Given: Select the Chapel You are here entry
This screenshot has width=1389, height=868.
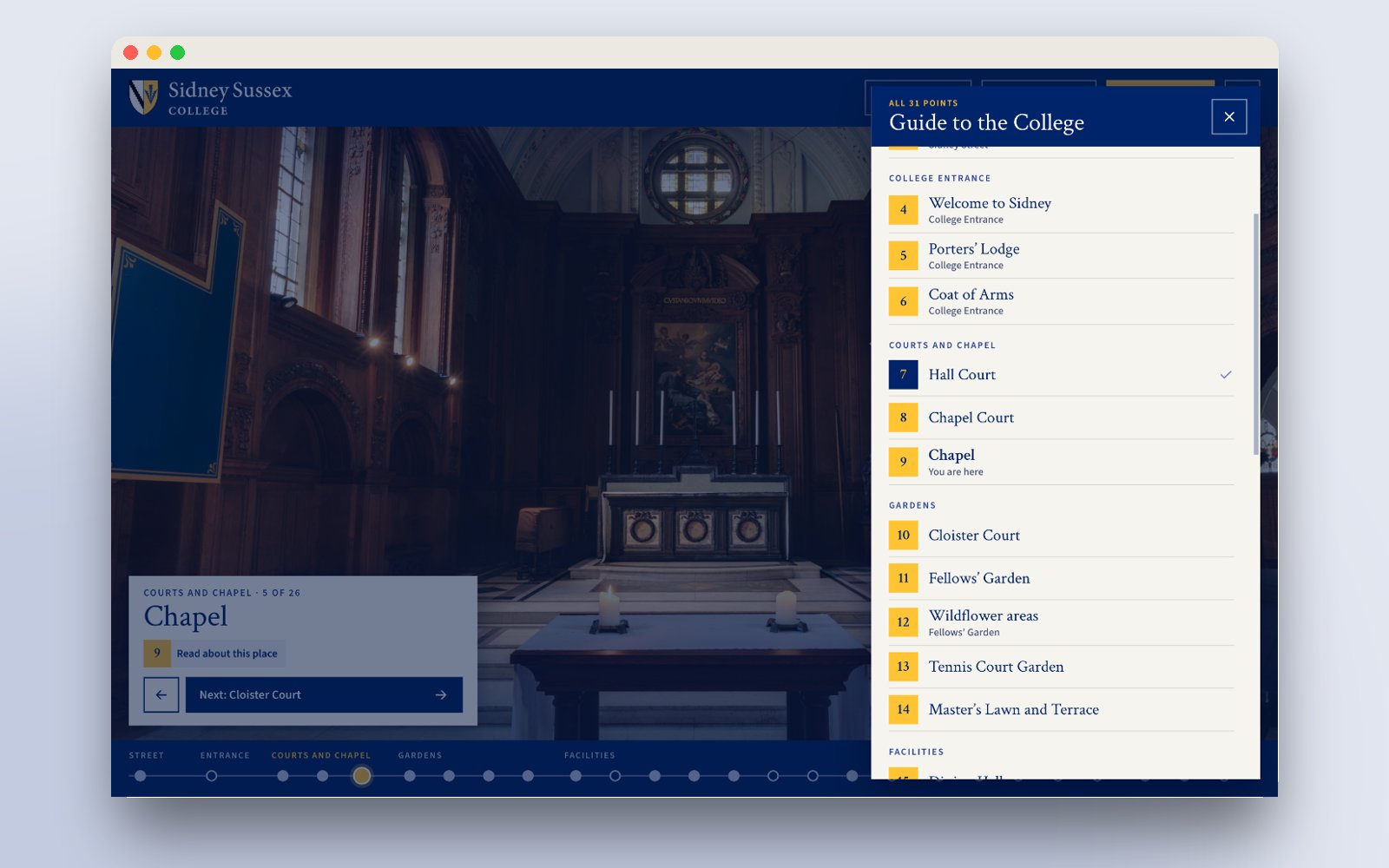Looking at the screenshot, I should [1061, 462].
